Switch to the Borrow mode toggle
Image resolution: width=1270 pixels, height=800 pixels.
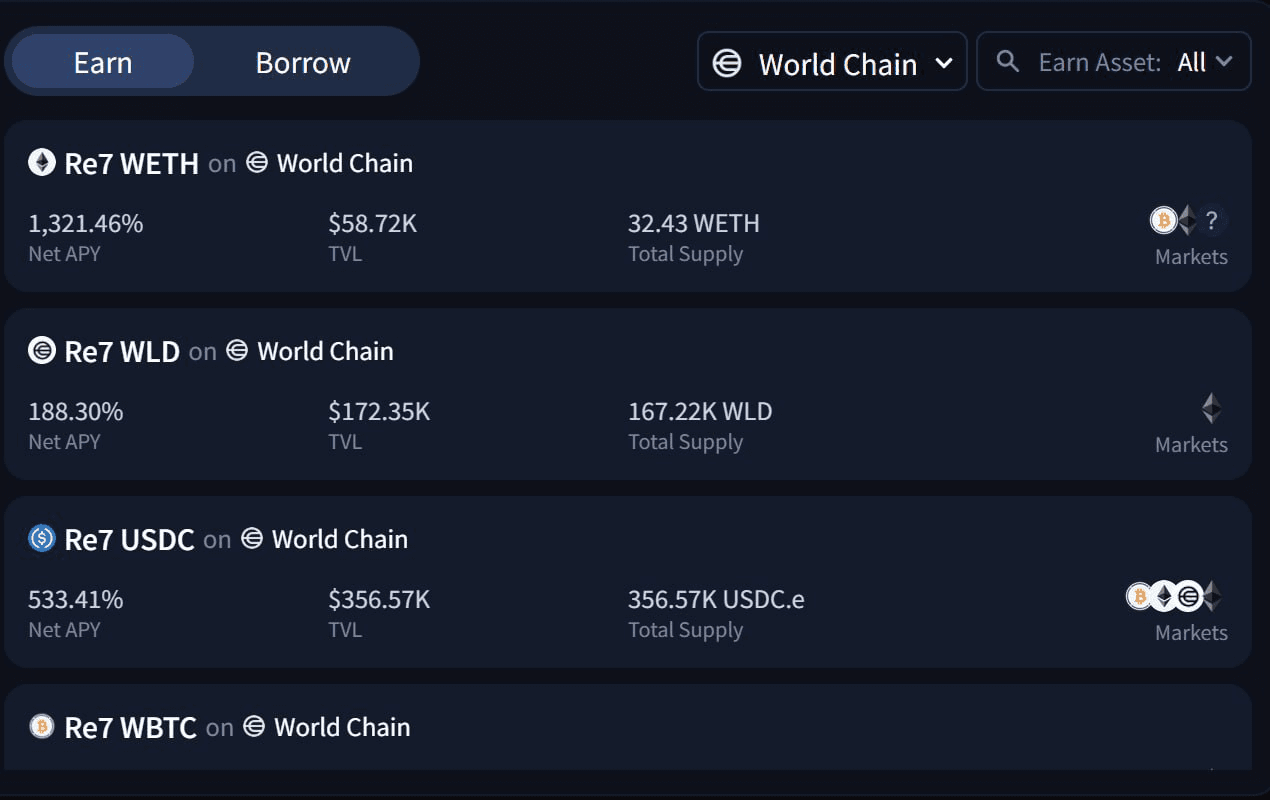point(303,62)
